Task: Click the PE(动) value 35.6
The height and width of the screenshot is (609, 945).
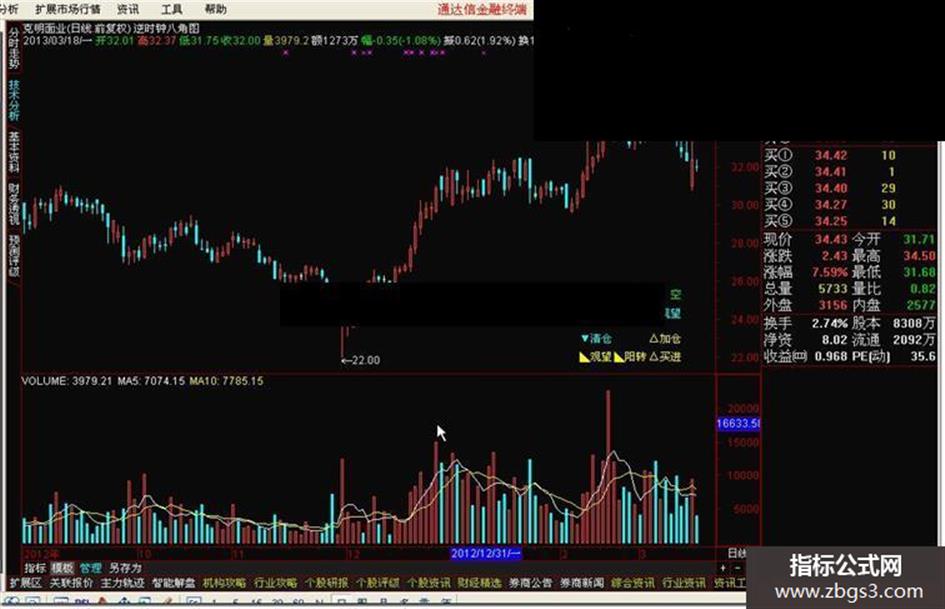Action: pyautogui.click(x=923, y=356)
